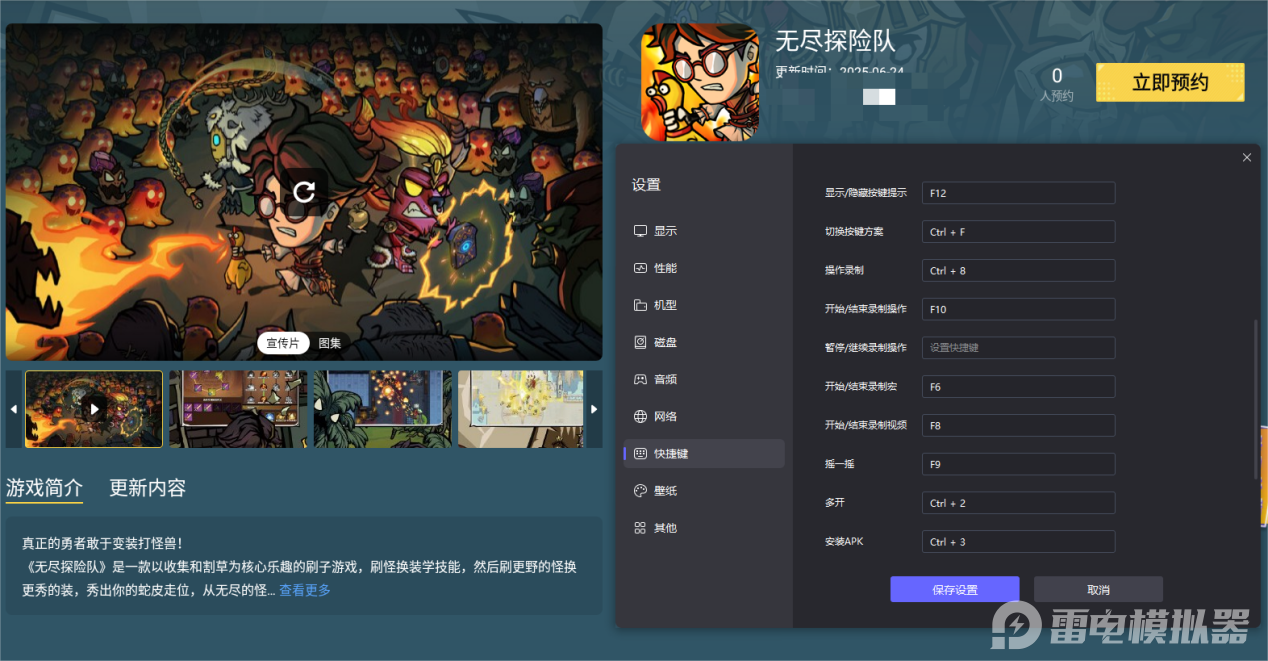Click the 0 人预约 reservation count
The image size is (1268, 661).
pyautogui.click(x=1057, y=84)
